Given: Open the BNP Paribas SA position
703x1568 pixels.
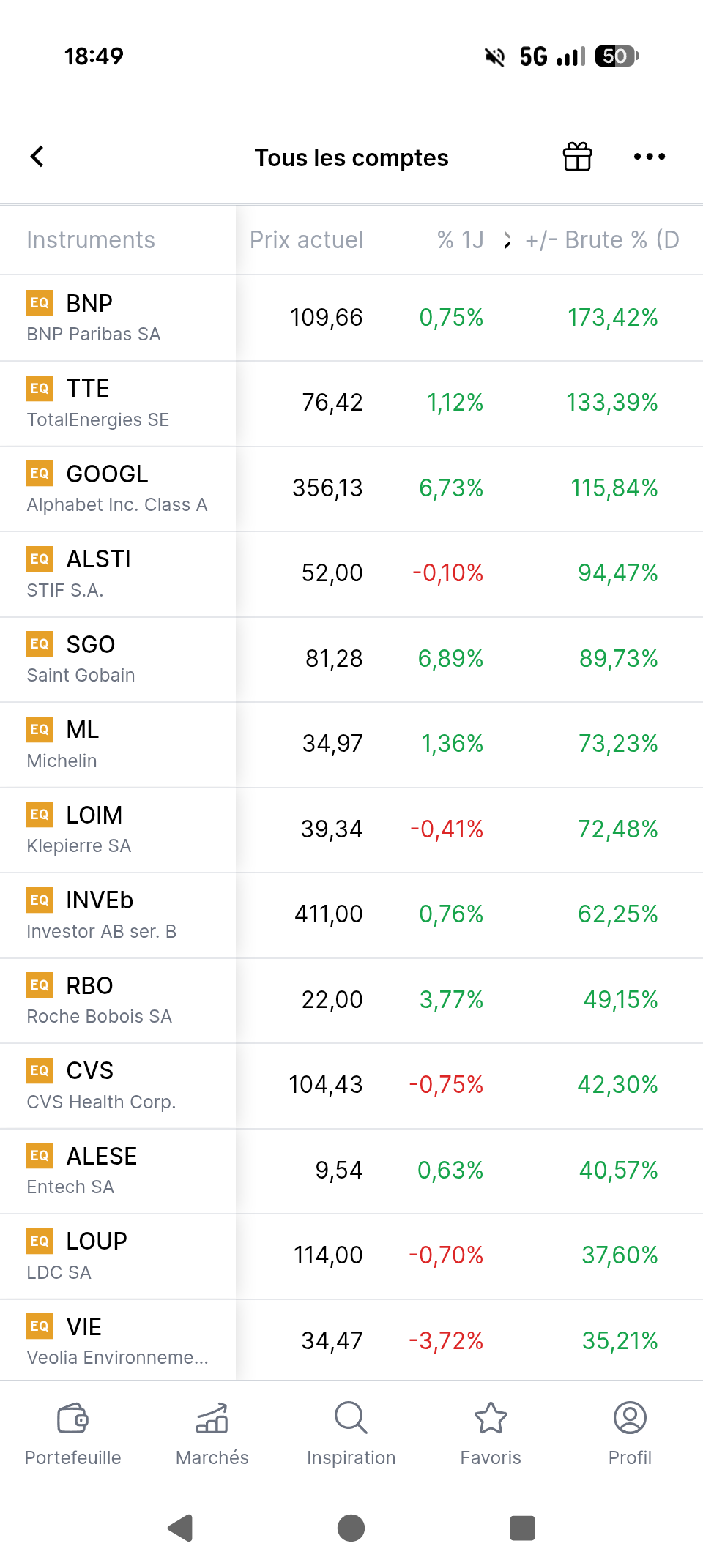Looking at the screenshot, I should [351, 318].
